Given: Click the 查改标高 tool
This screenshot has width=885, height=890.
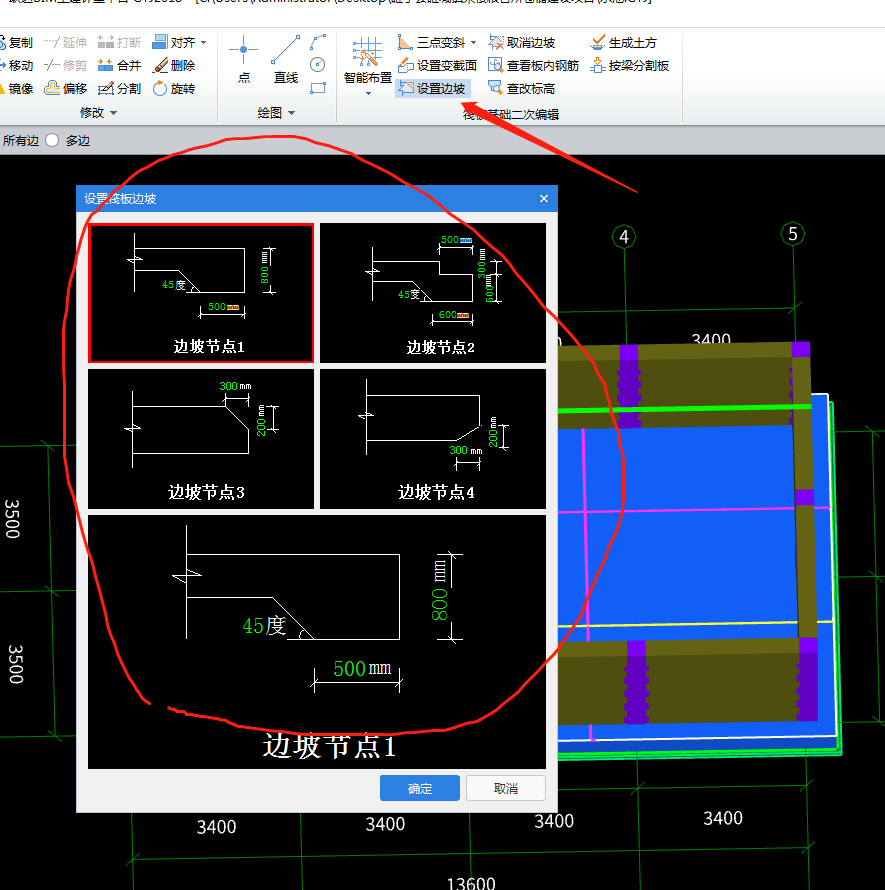Looking at the screenshot, I should coord(522,89).
